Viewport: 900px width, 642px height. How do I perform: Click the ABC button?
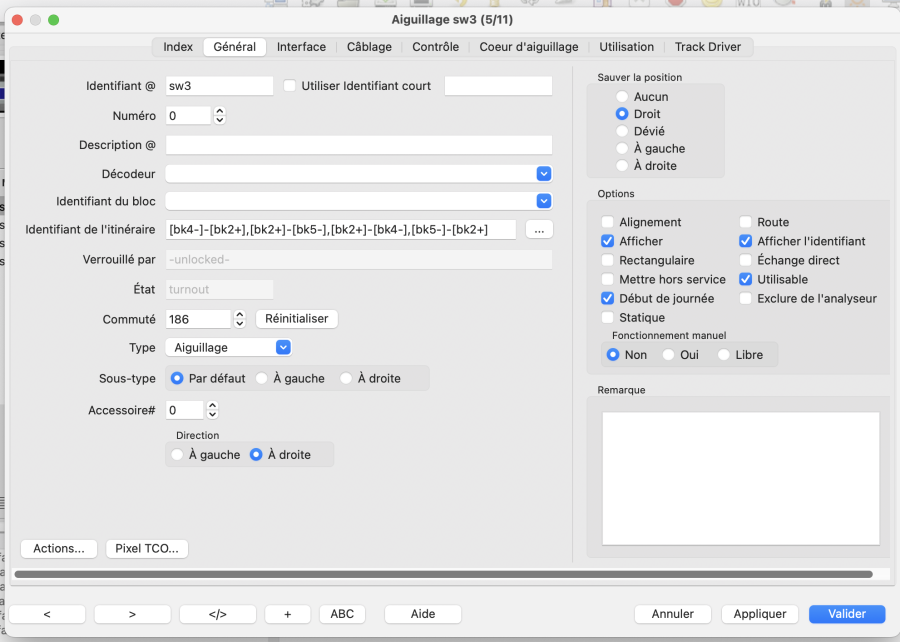[x=342, y=614]
